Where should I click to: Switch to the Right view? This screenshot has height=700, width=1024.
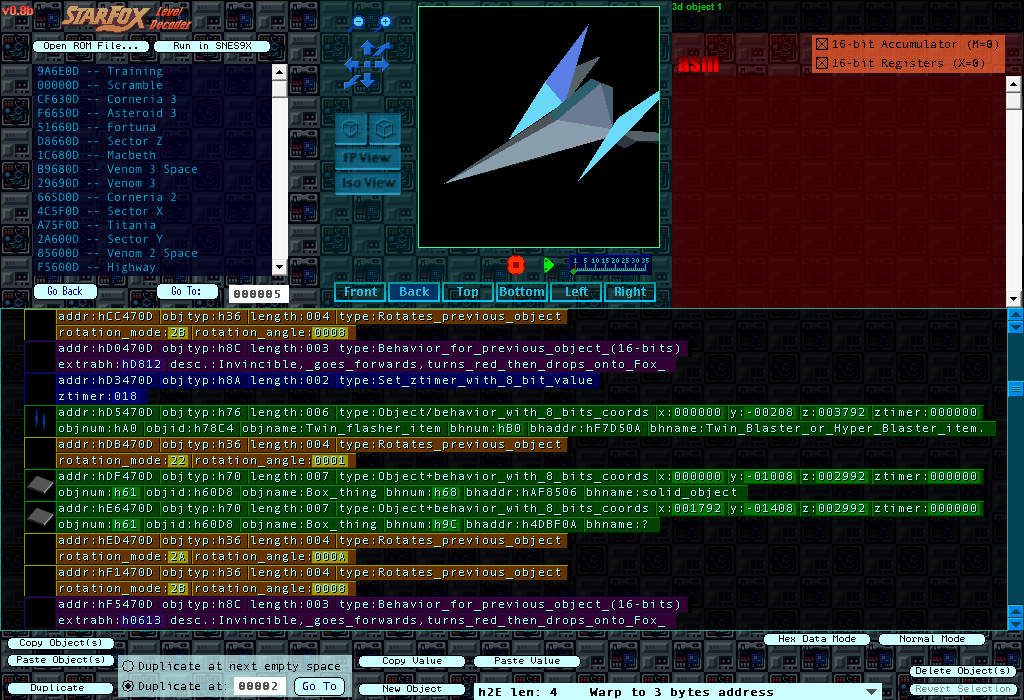click(630, 292)
